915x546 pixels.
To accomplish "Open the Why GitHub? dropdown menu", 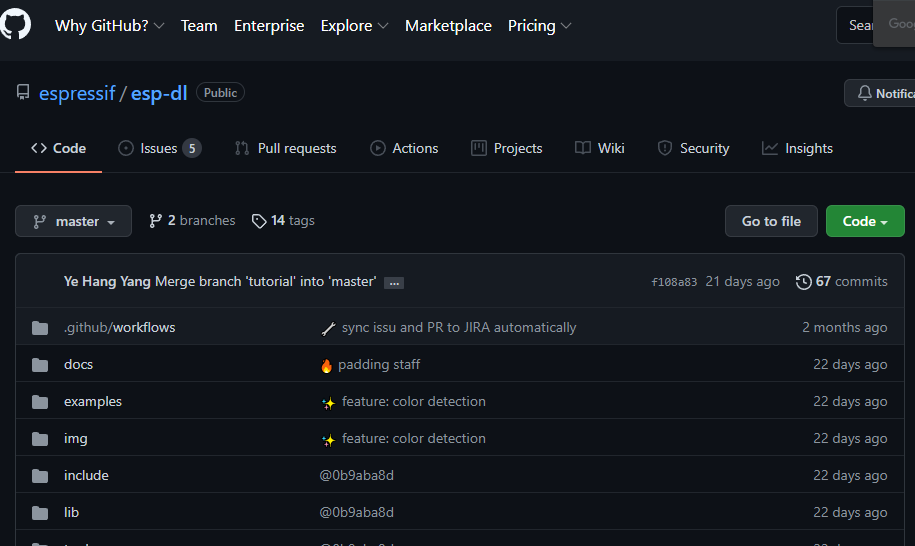I will pos(109,26).
